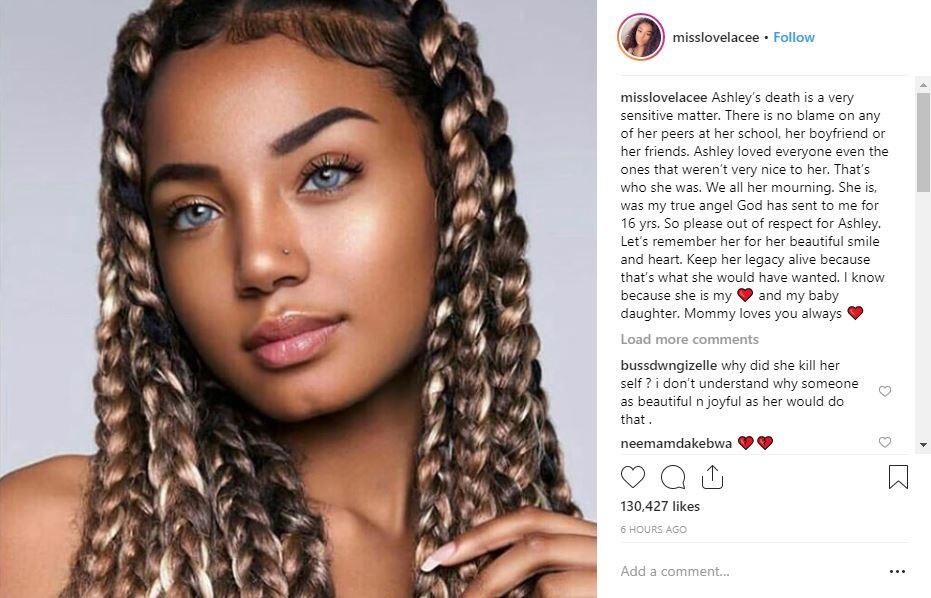
Task: Open misslovelacee username in the header
Action: tap(715, 37)
